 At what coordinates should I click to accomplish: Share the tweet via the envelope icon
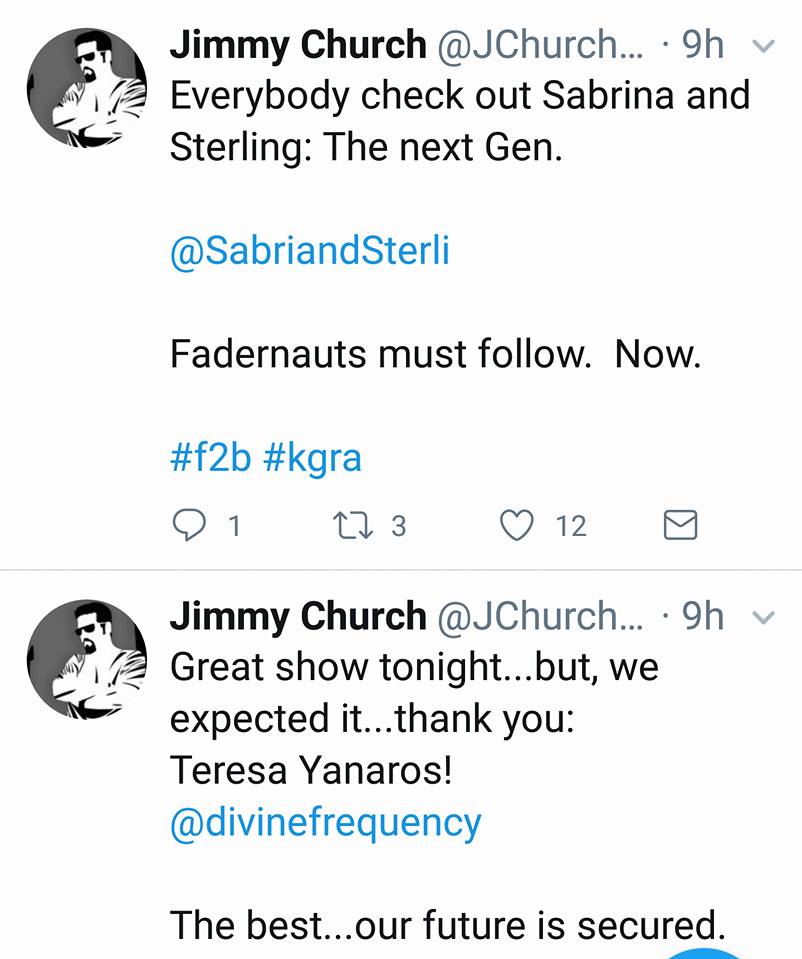[680, 525]
